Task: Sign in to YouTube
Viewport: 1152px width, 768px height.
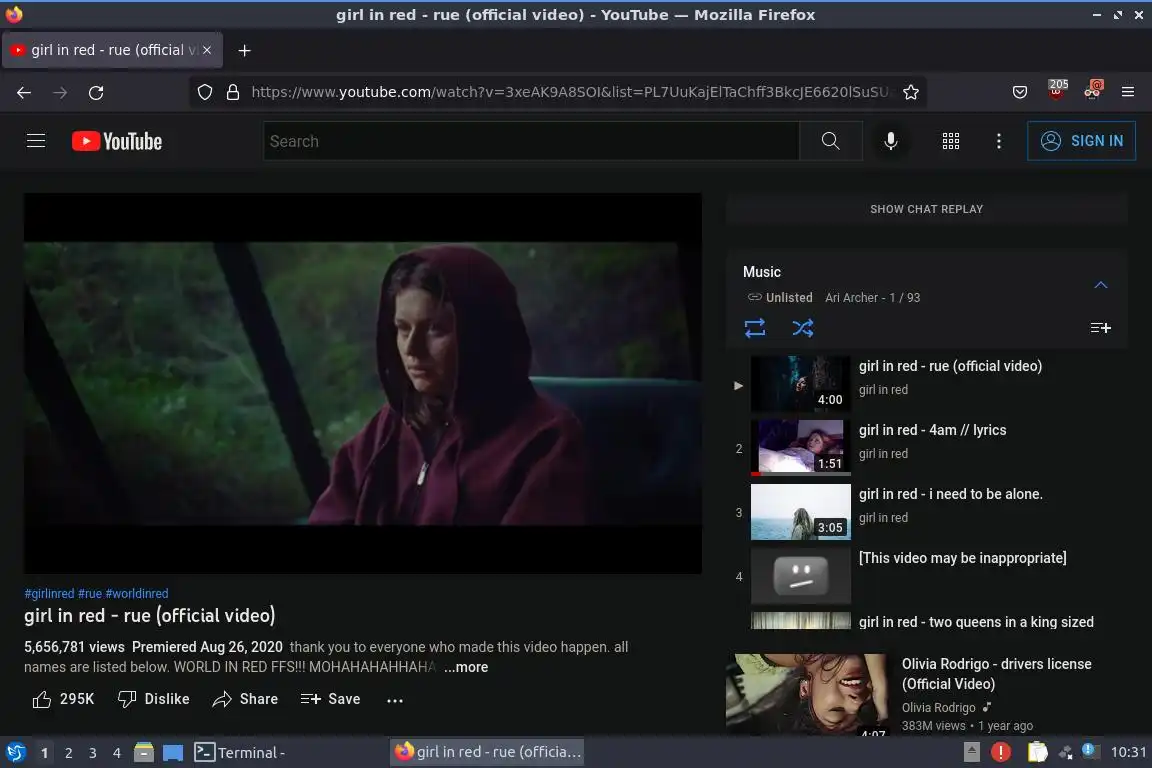Action: 1081,140
